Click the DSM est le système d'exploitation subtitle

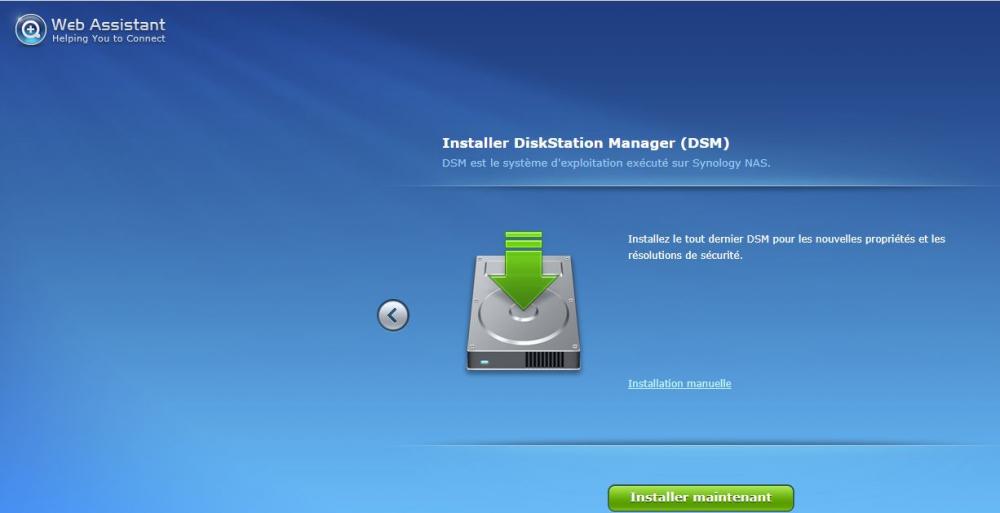point(606,163)
